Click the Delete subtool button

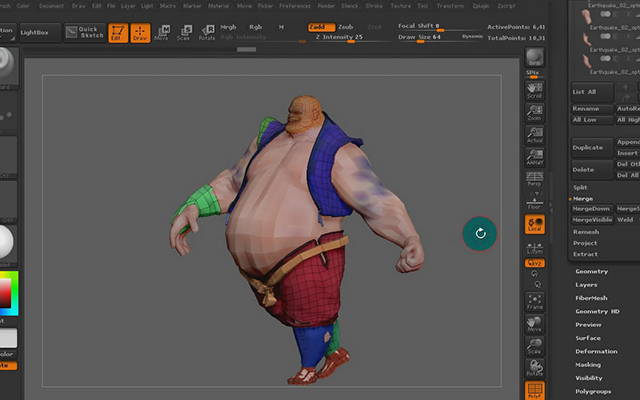[592, 169]
